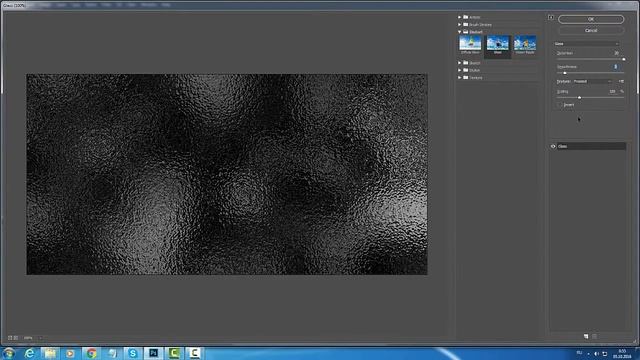Open the load texture menu icon

(621, 82)
